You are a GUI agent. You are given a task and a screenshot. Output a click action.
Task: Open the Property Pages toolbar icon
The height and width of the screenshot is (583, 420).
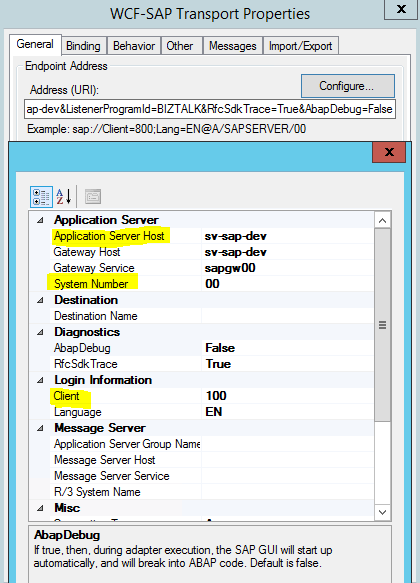click(x=93, y=197)
